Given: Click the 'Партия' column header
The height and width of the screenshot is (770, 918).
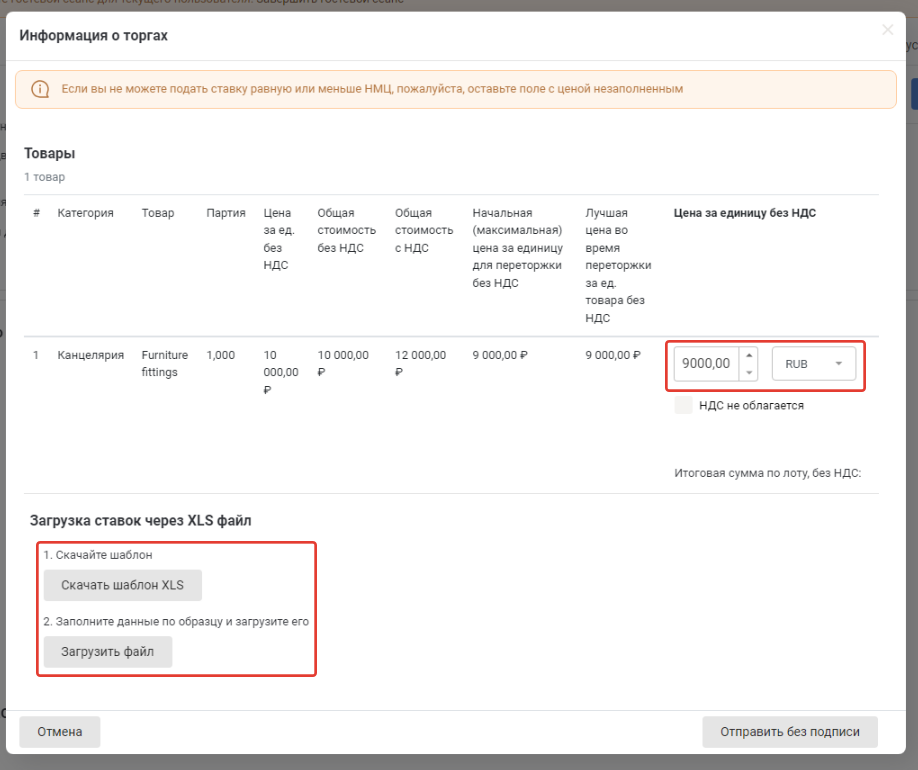Looking at the screenshot, I should [x=226, y=213].
